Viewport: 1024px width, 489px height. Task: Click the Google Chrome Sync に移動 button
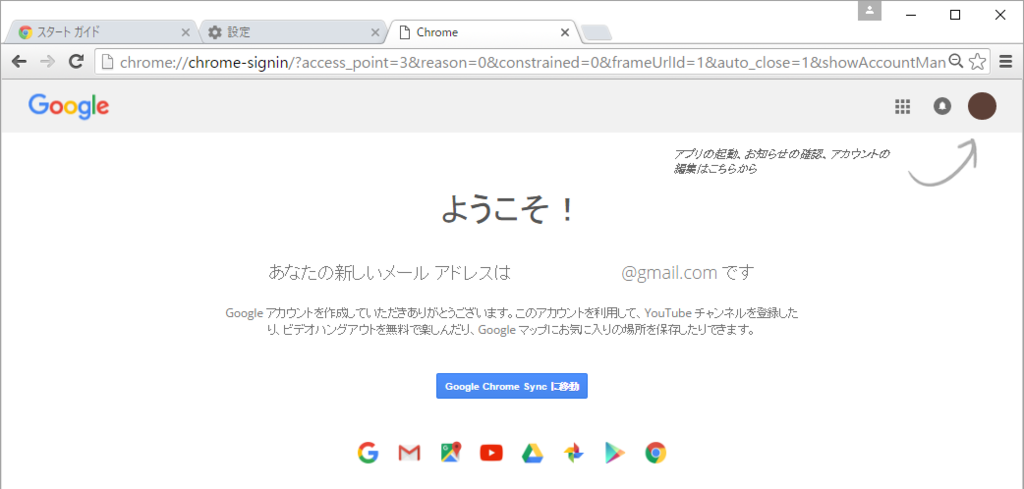tap(512, 386)
